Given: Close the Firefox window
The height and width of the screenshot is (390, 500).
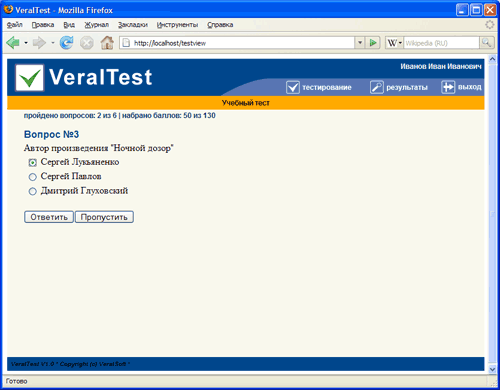Looking at the screenshot, I should pyautogui.click(x=490, y=10).
